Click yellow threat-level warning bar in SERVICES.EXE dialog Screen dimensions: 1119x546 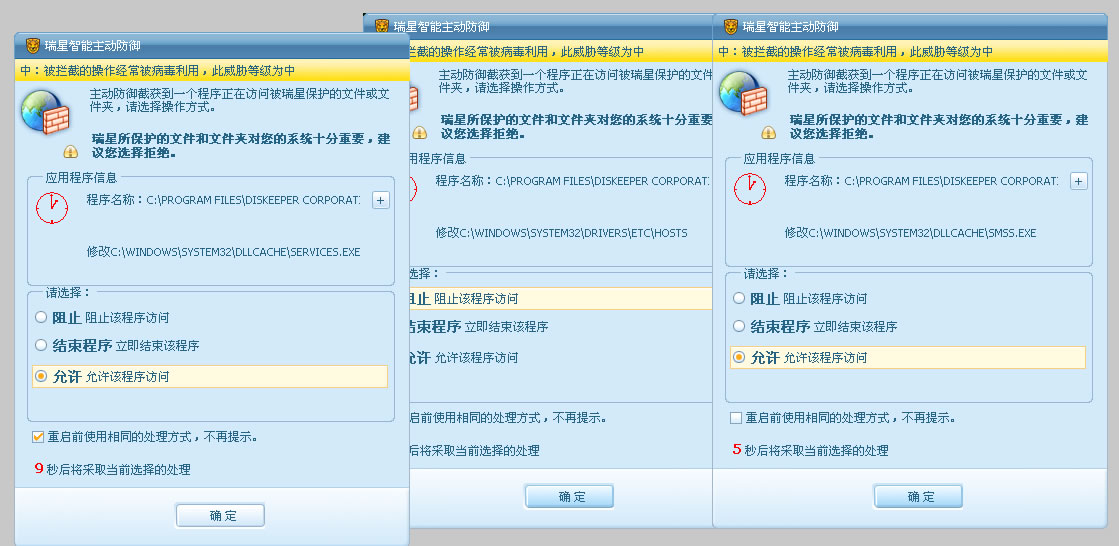point(212,71)
